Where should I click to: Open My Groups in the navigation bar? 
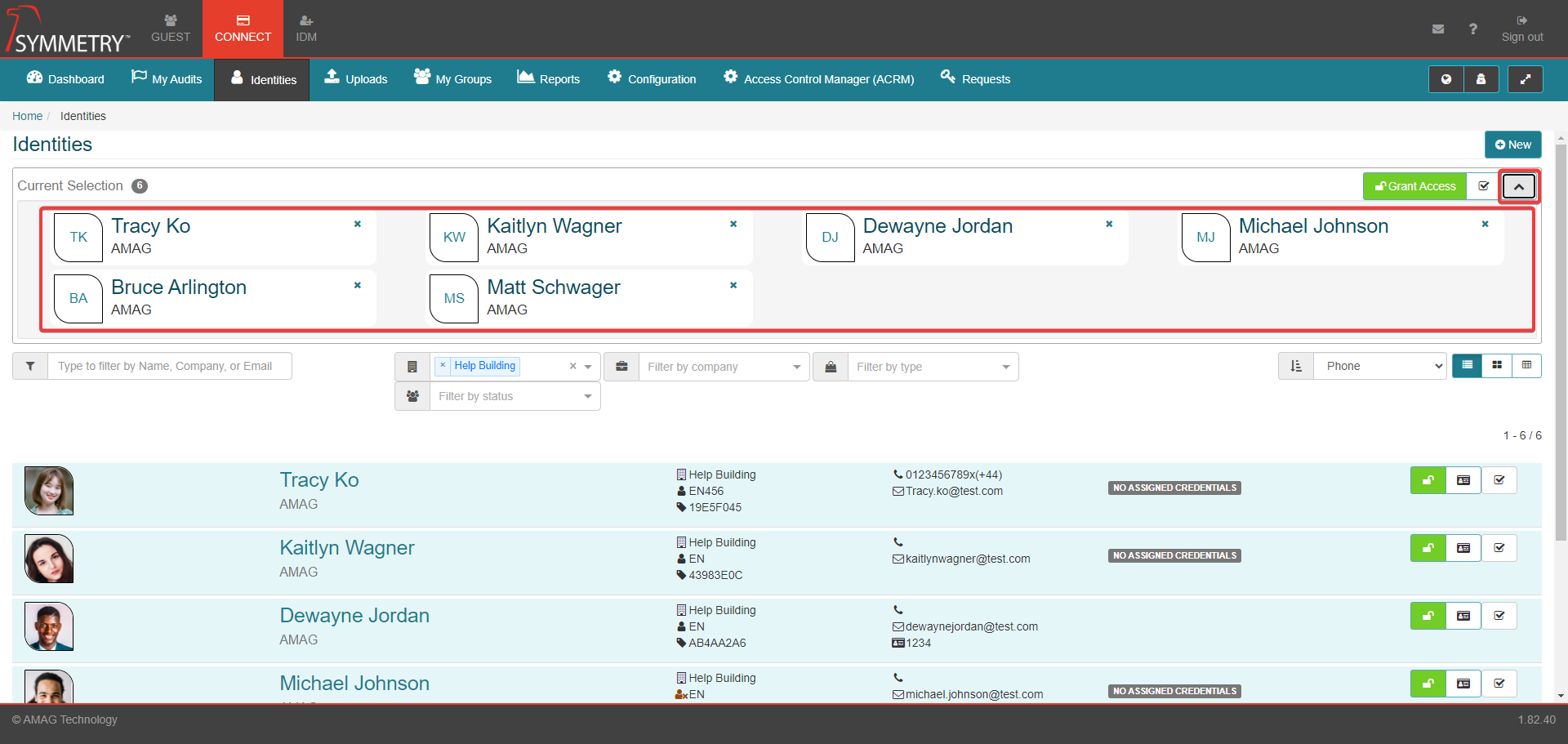452,79
